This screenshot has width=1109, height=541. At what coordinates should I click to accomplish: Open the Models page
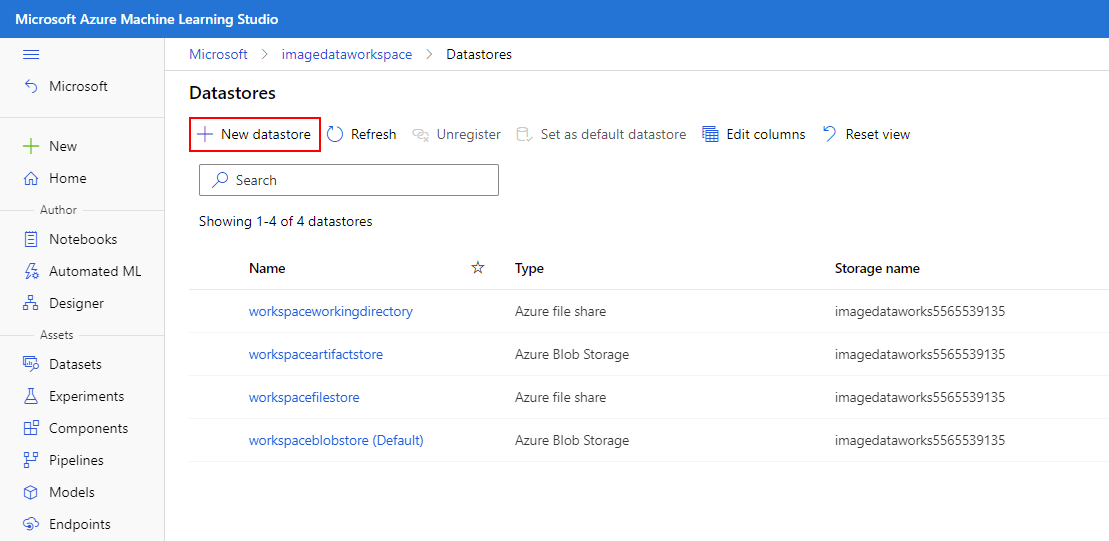click(x=71, y=492)
